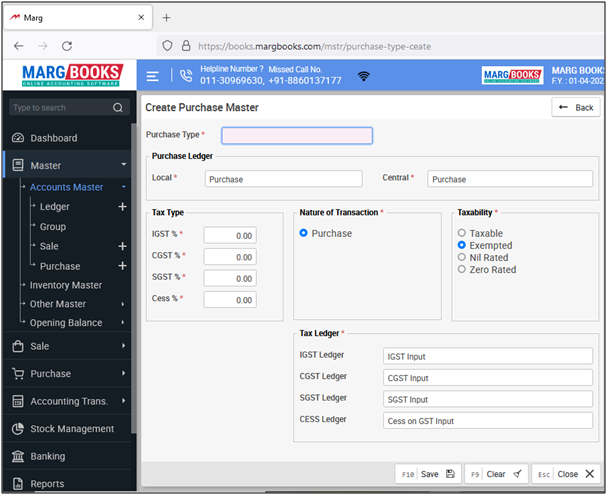Screen dimensions: 608x495
Task: Expand the Sale menu arrow
Action: click(123, 345)
